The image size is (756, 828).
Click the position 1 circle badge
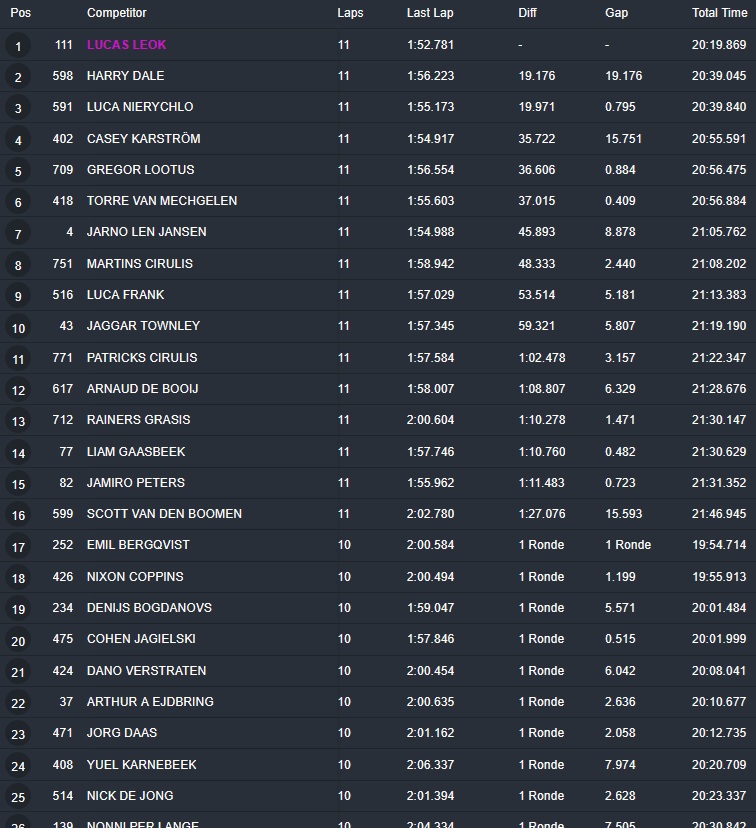click(18, 46)
